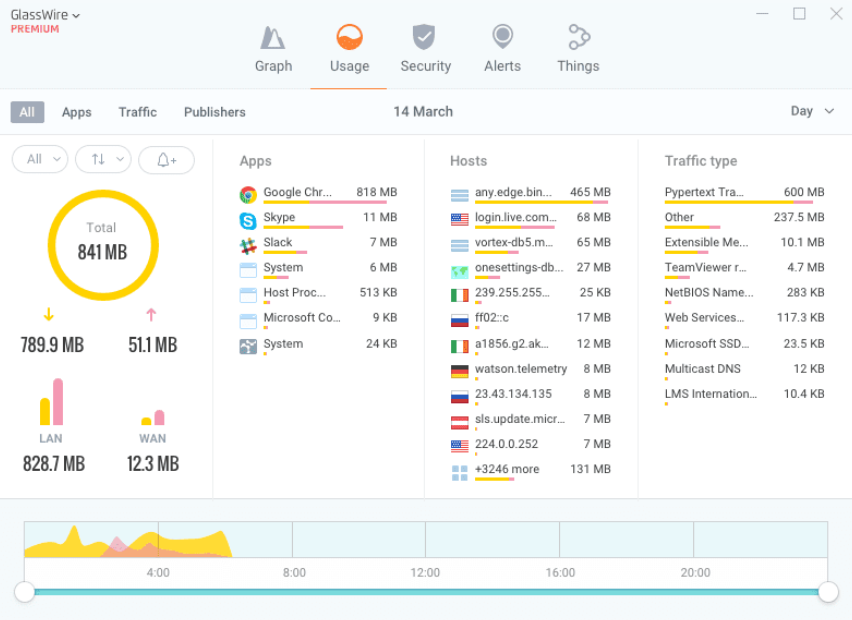The image size is (852, 620).
Task: Open the Things network icon
Action: click(x=579, y=37)
